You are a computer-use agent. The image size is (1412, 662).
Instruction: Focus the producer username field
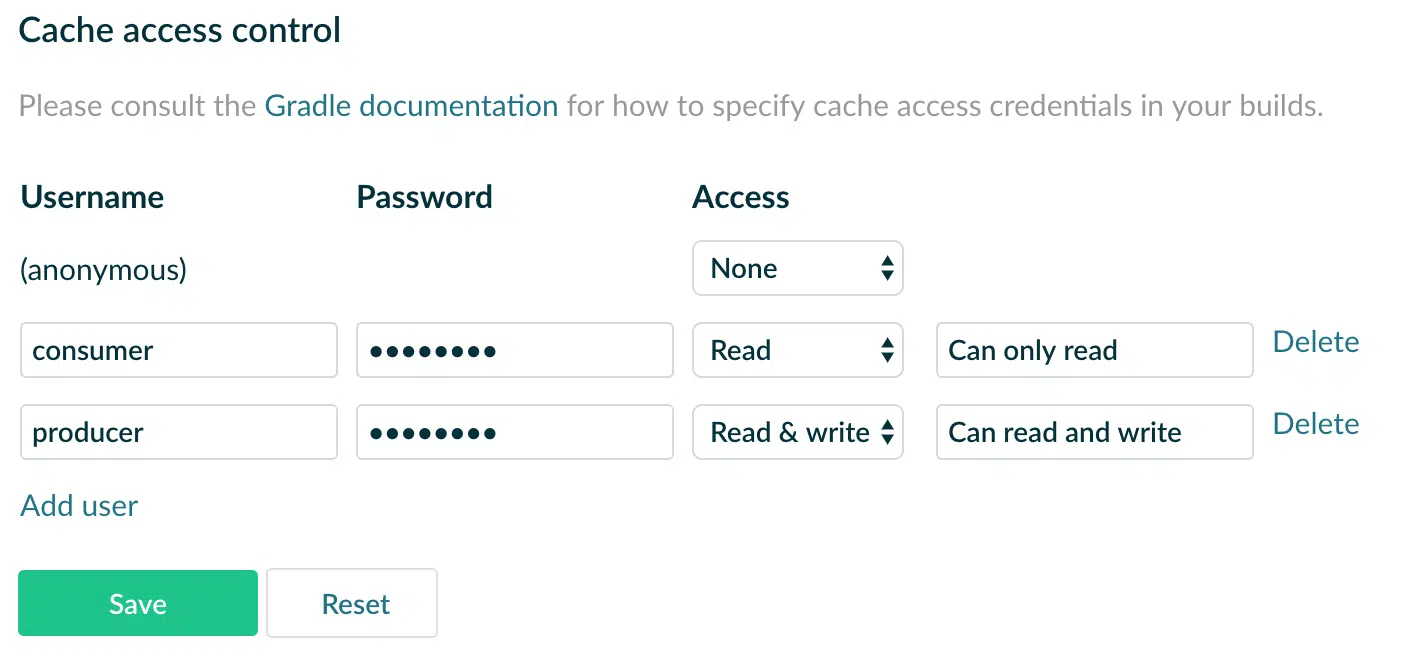click(x=179, y=432)
